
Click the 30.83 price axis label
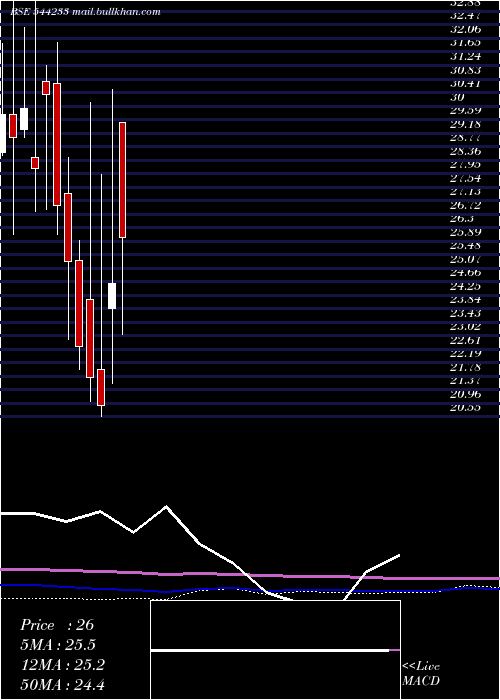click(x=466, y=70)
